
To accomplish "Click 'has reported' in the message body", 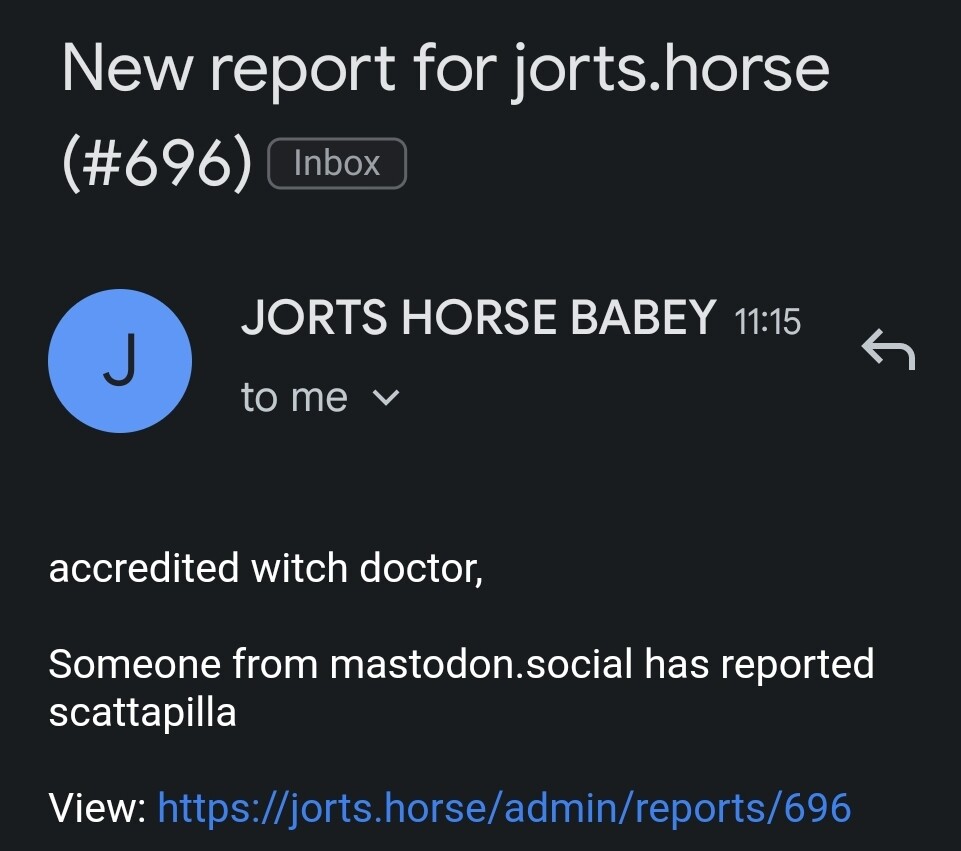I will [x=759, y=664].
